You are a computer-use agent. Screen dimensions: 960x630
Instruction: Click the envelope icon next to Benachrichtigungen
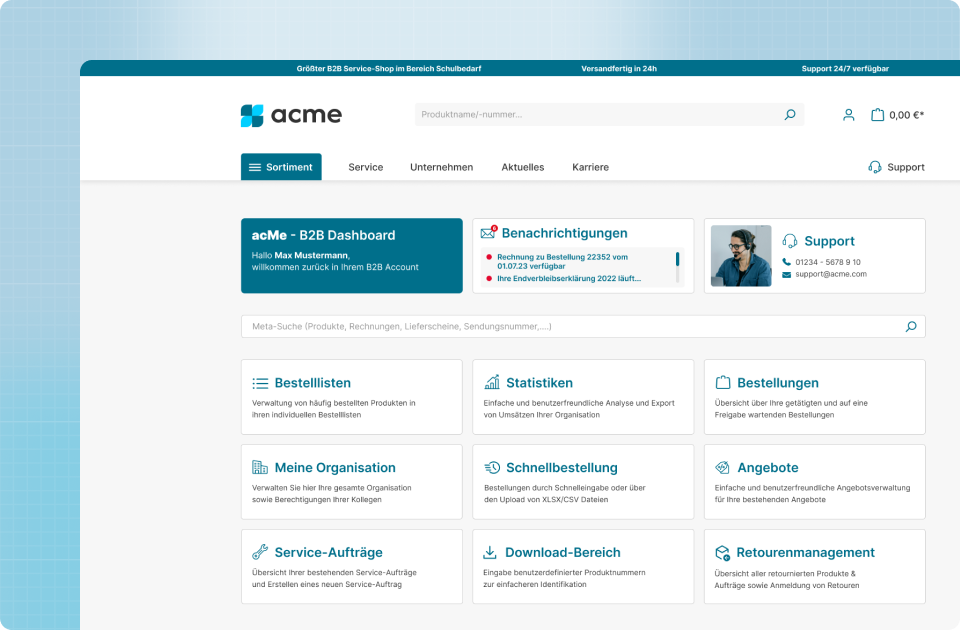488,233
